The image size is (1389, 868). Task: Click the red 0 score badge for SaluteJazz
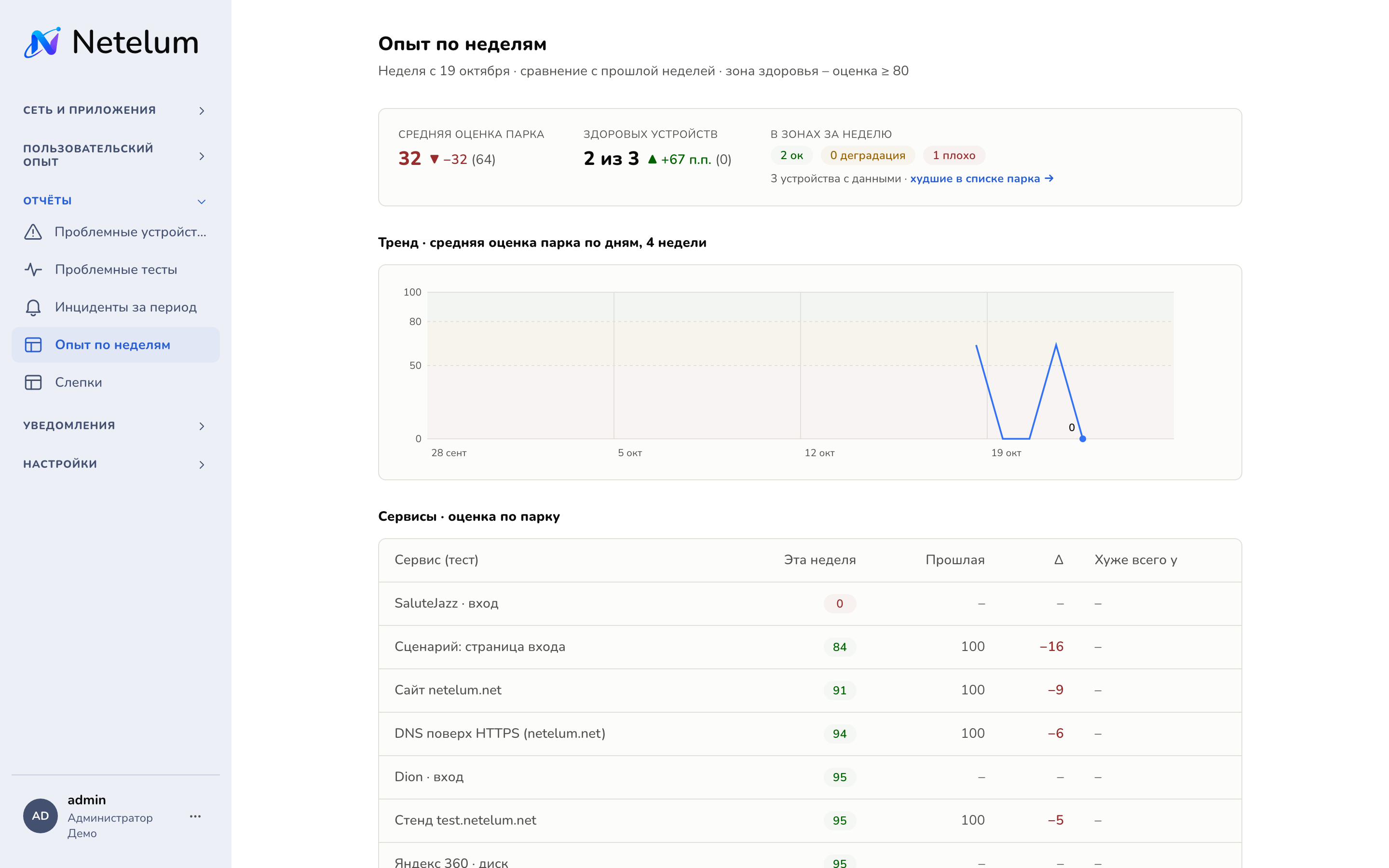(840, 603)
